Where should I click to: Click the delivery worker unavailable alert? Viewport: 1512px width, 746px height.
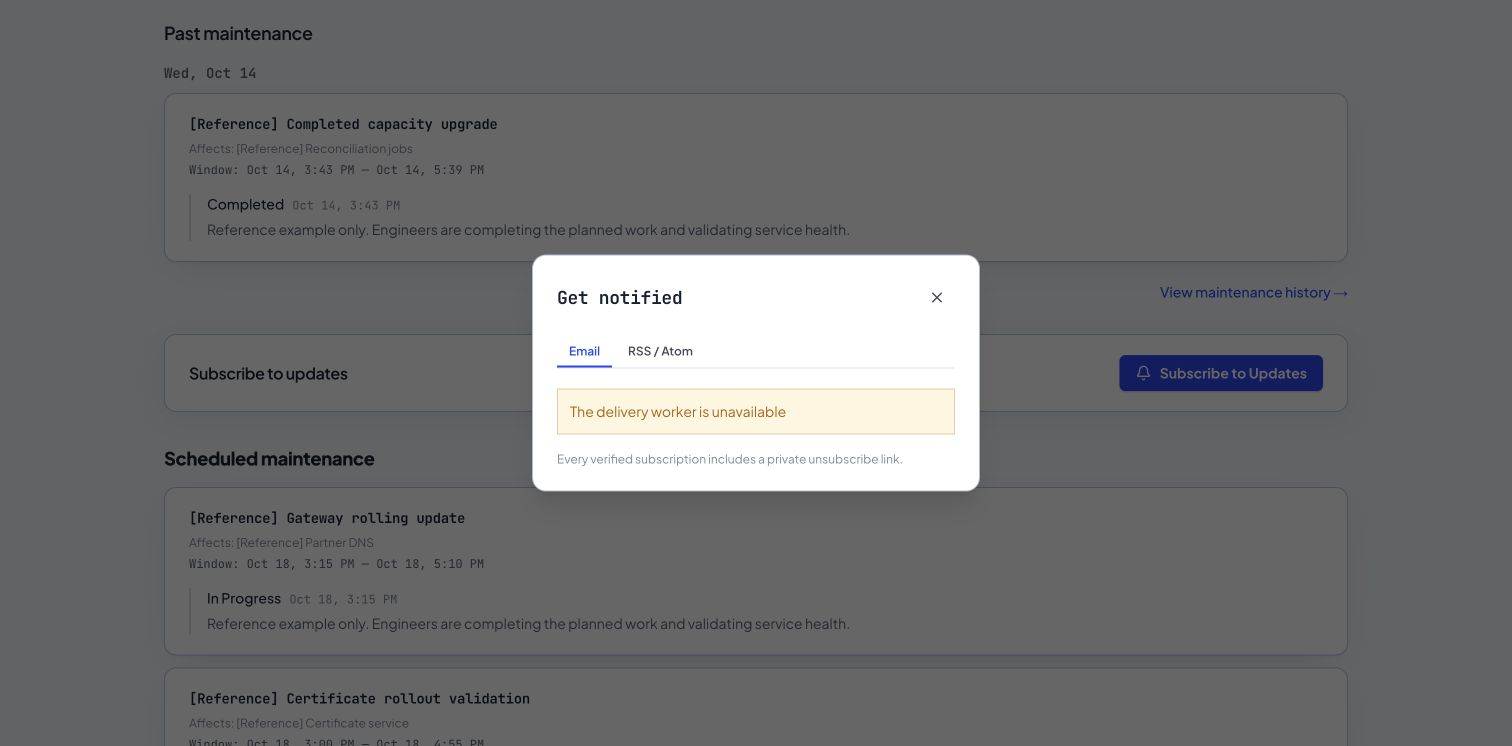click(x=756, y=412)
